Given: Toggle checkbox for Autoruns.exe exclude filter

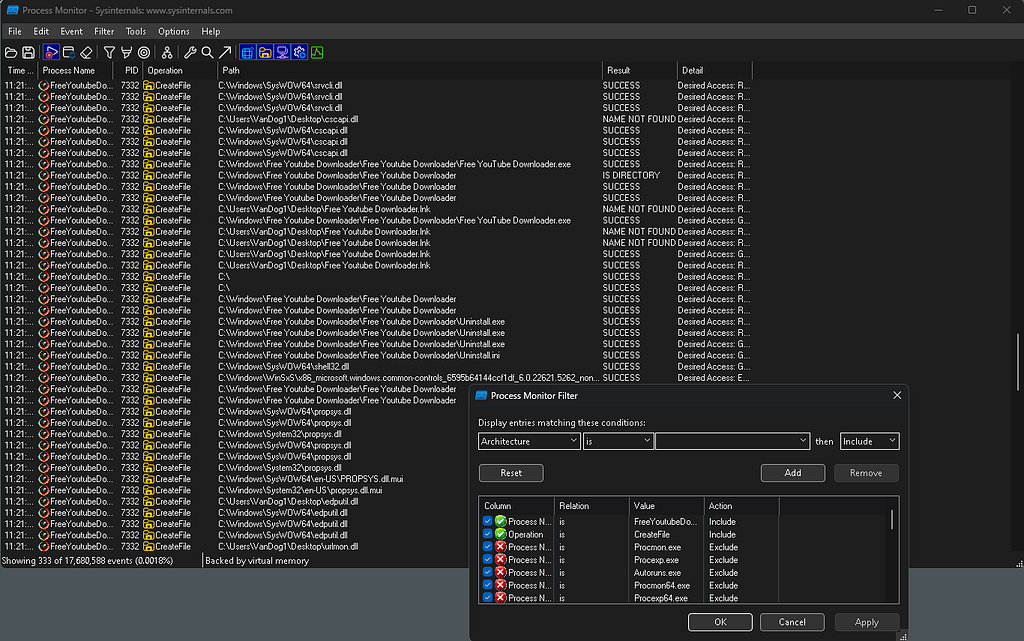Looking at the screenshot, I should click(x=487, y=572).
